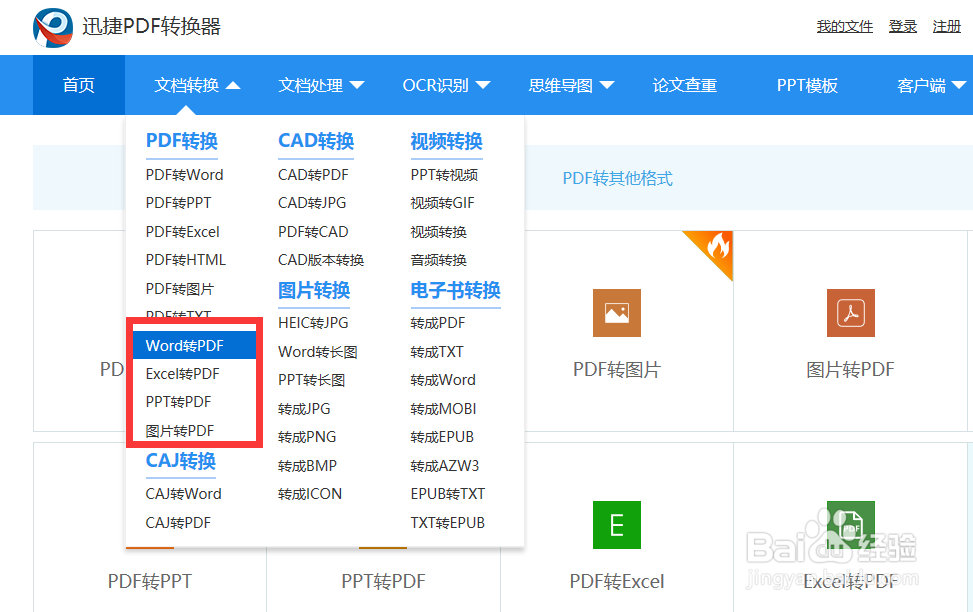
Task: Open 我的文件 link
Action: [x=845, y=26]
